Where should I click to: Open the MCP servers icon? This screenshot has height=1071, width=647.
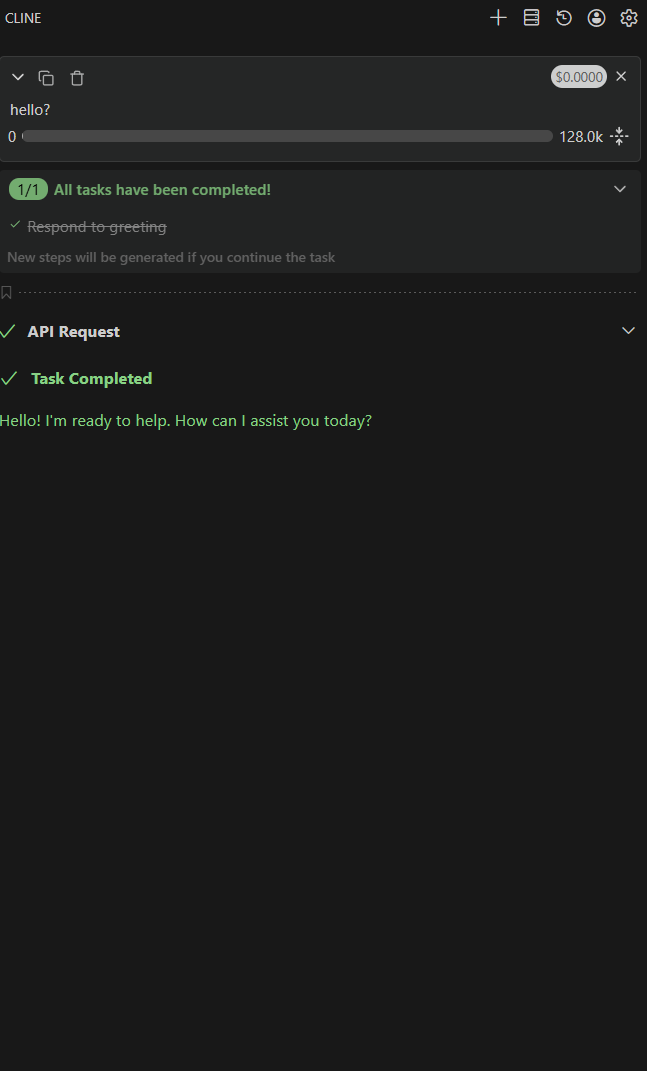click(531, 18)
